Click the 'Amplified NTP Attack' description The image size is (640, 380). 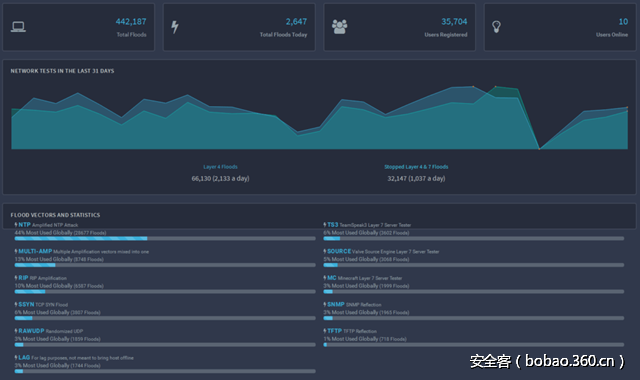(x=55, y=225)
